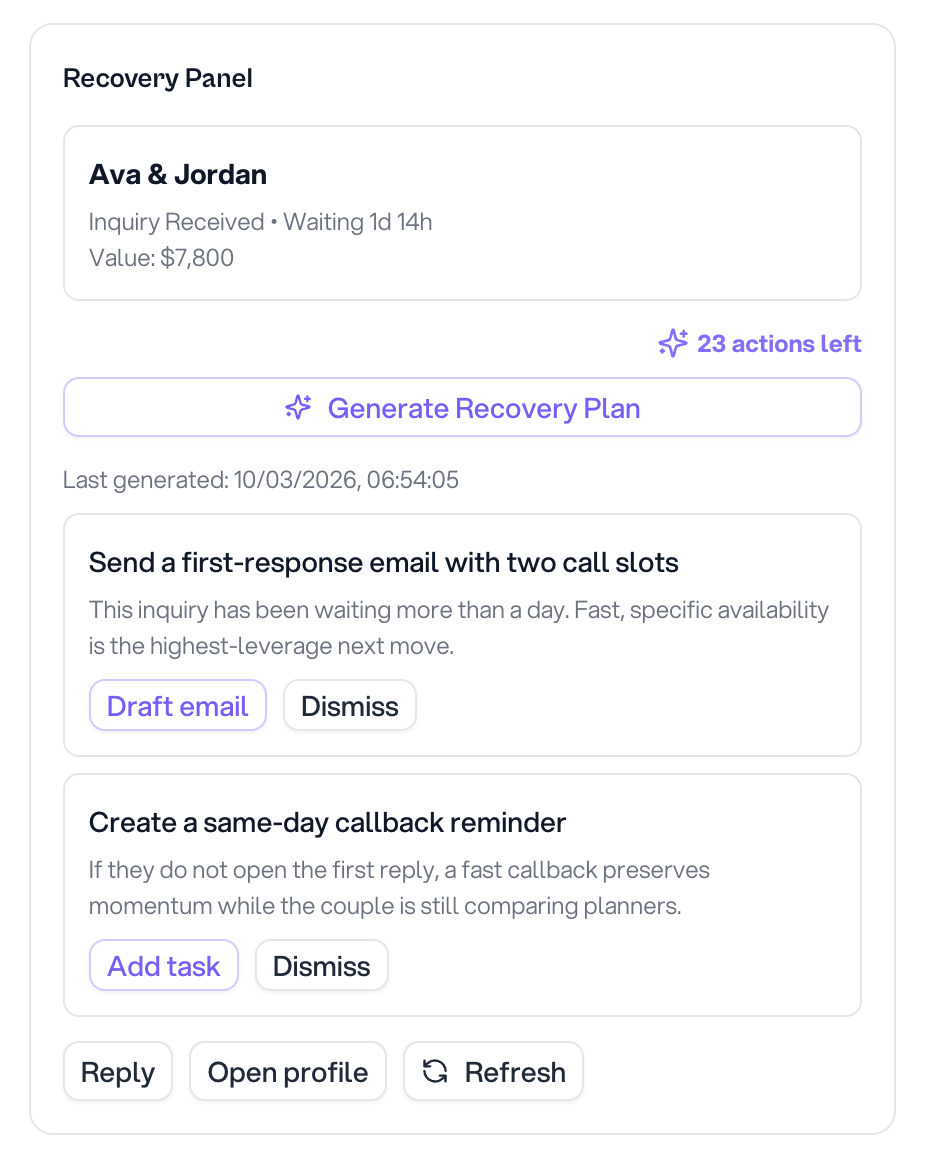Open the Ava & Jordan profile
The image size is (930, 1166).
click(287, 1071)
